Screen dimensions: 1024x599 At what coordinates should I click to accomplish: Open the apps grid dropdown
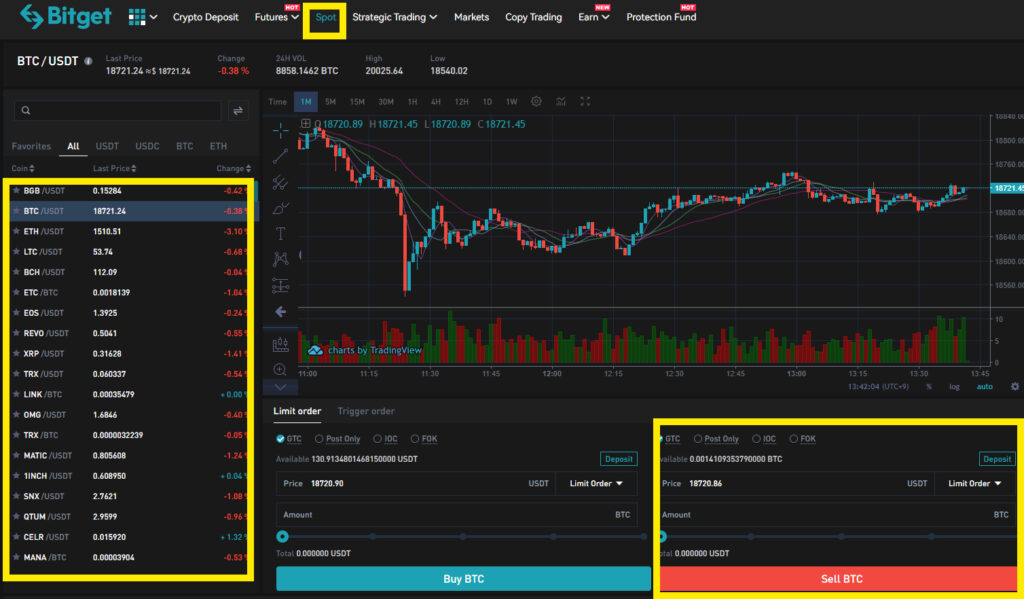click(142, 17)
